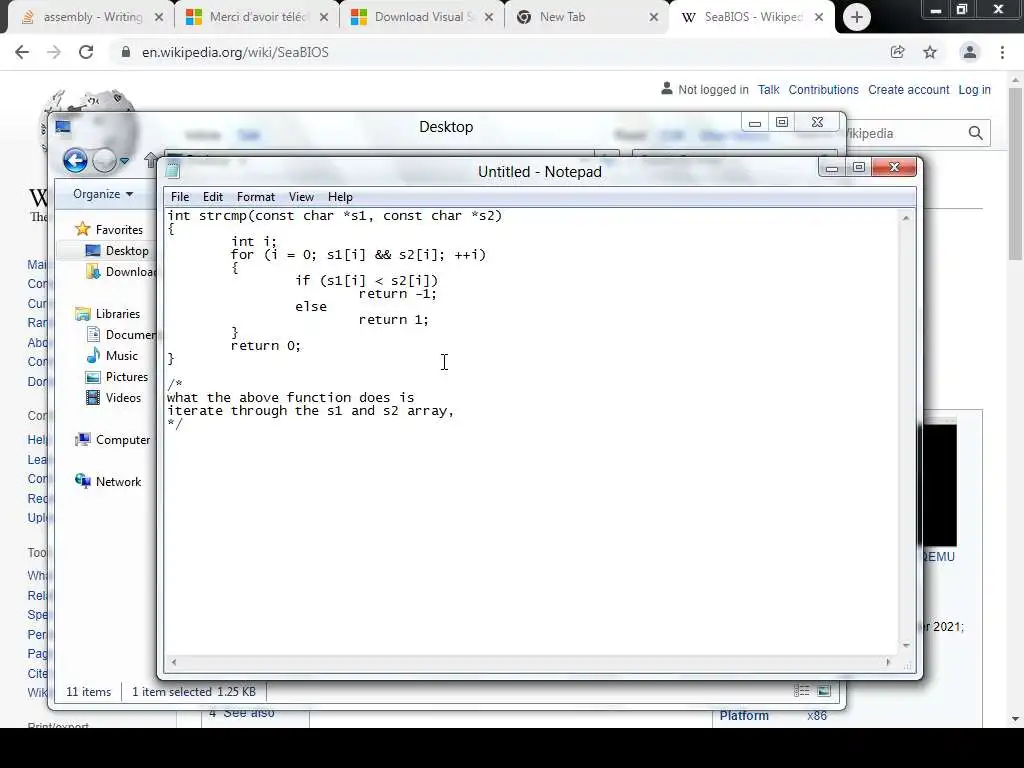Select Favorites in Explorer sidebar
This screenshot has width=1024, height=768.
coord(119,229)
